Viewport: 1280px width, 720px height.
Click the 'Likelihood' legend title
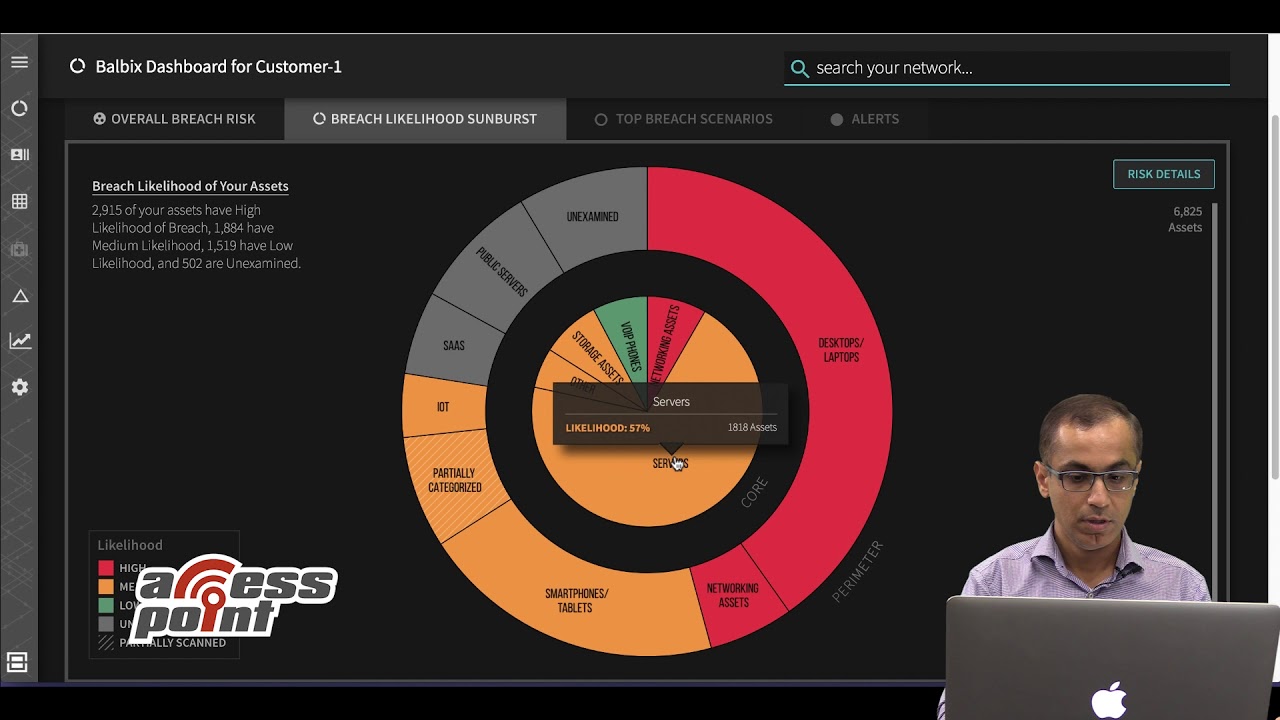(x=130, y=545)
